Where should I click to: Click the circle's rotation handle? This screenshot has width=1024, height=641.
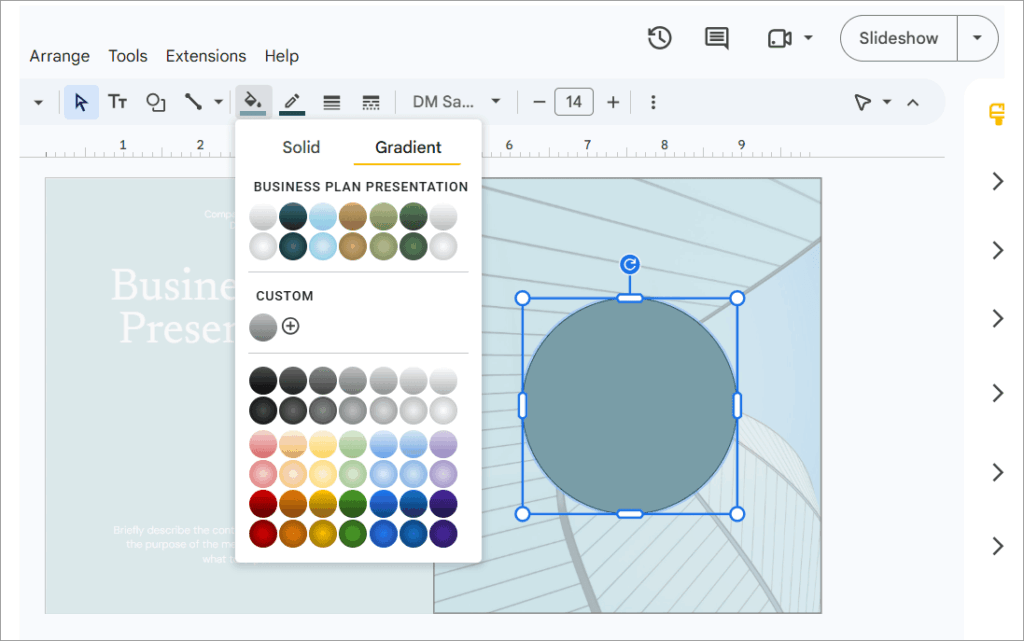[630, 264]
